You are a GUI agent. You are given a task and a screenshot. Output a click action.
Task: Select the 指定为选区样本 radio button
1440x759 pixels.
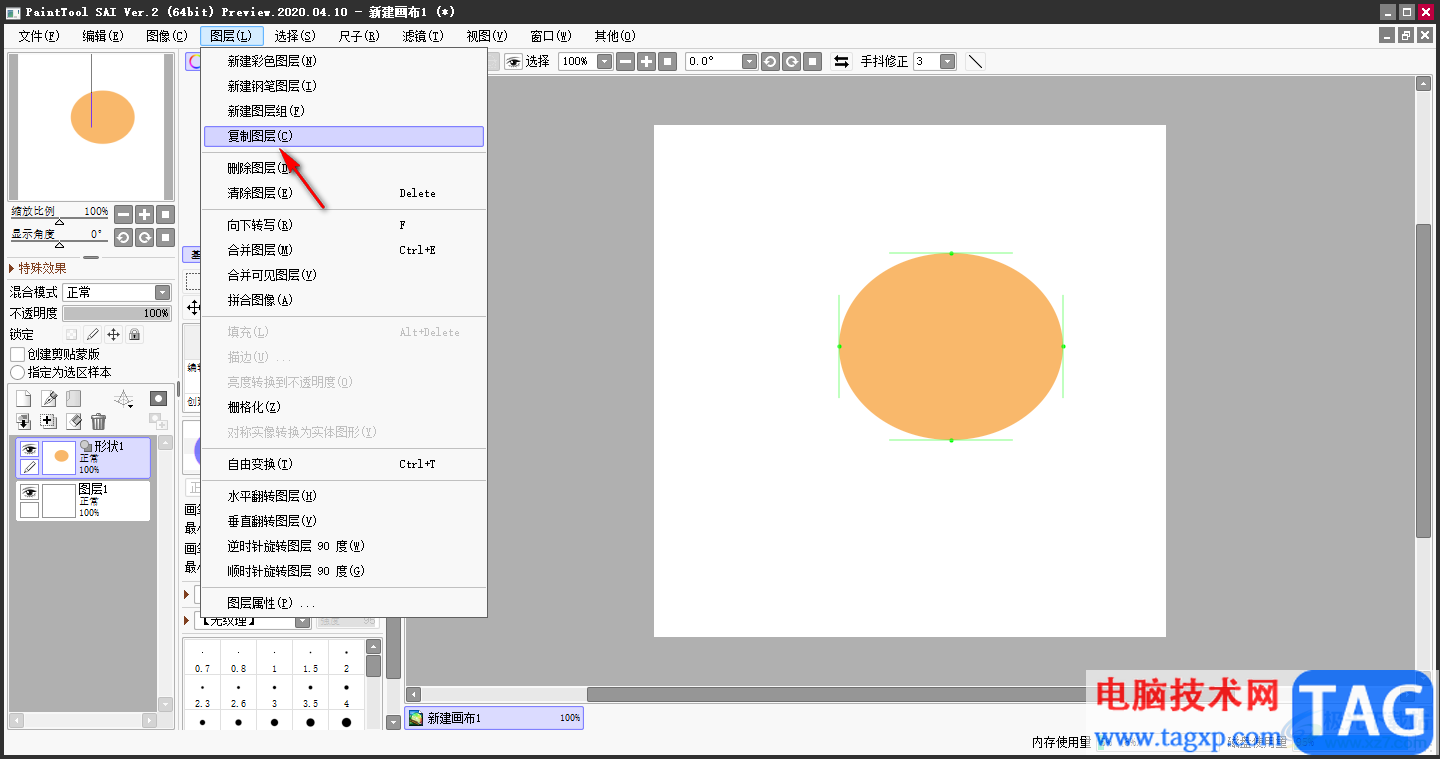(x=17, y=372)
